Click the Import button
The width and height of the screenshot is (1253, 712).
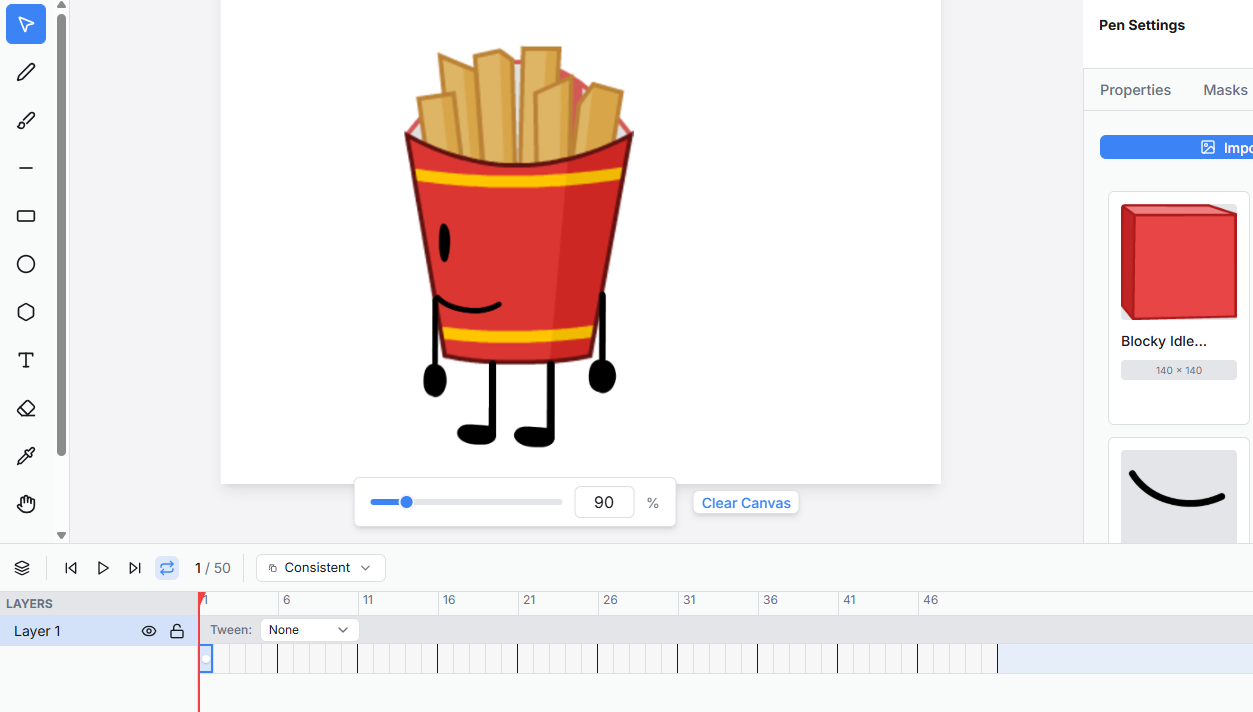point(1176,147)
